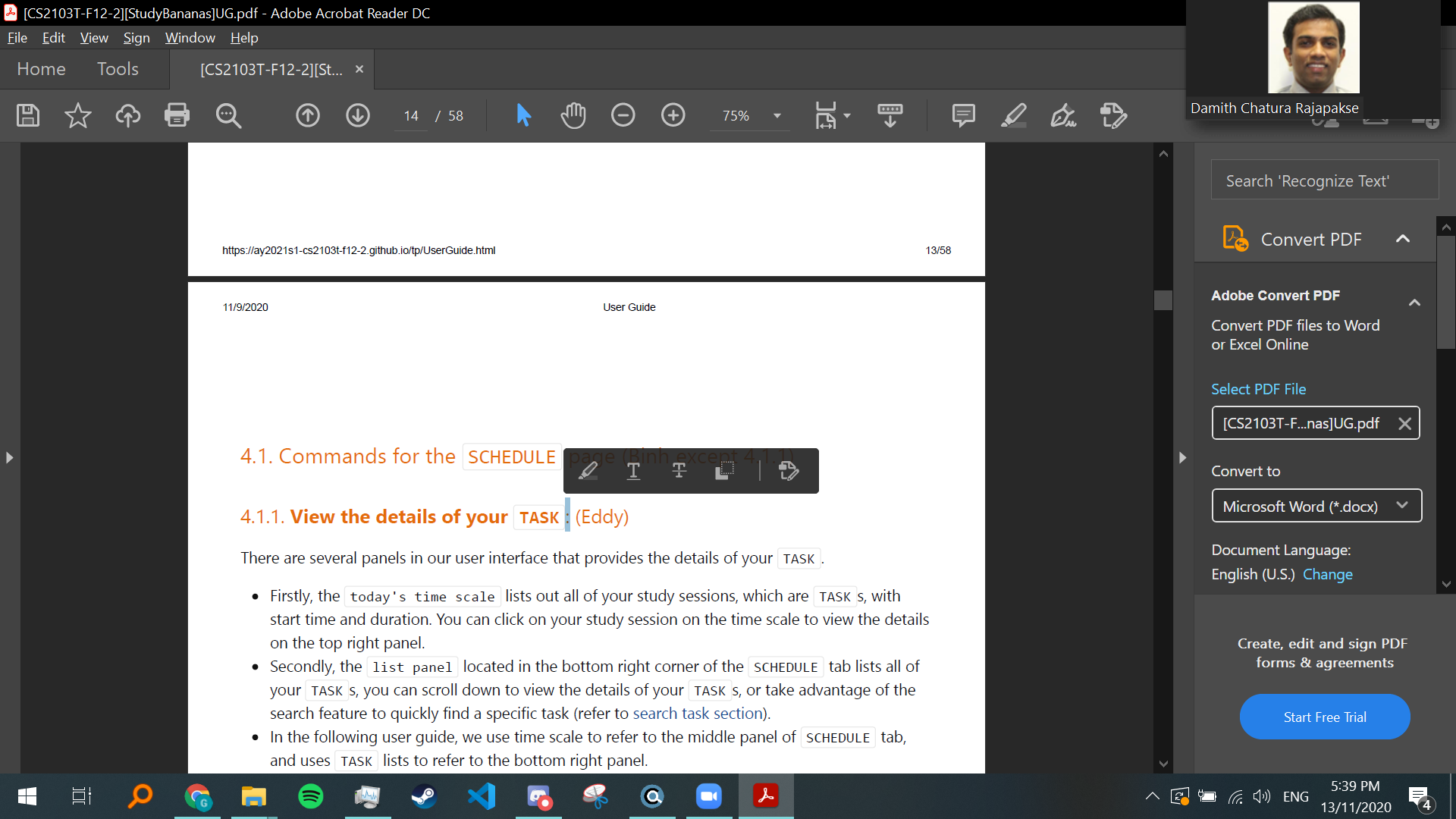This screenshot has width=1456, height=819.
Task: Pick underline text in floating toolbar
Action: (633, 471)
